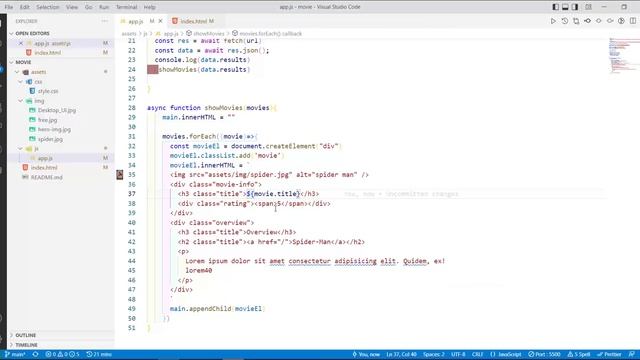Open the View menu
This screenshot has width=640, height=360.
coord(72,7)
